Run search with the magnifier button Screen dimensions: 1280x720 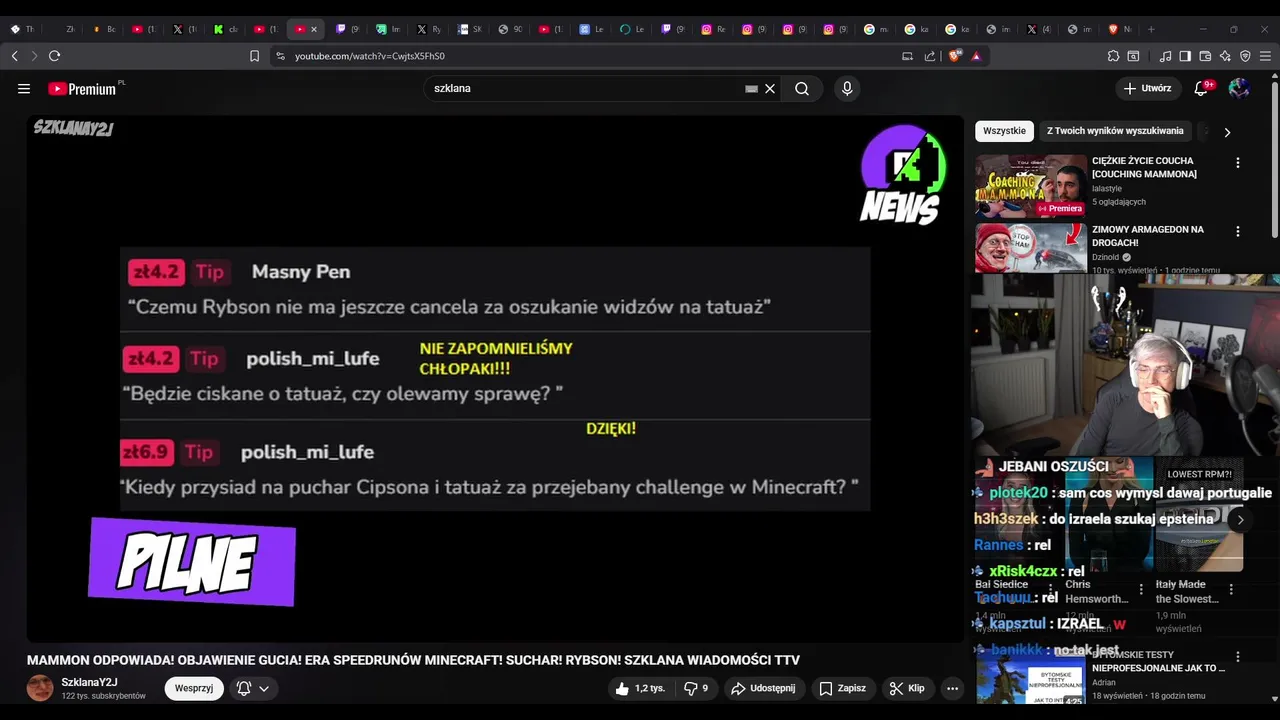point(802,89)
